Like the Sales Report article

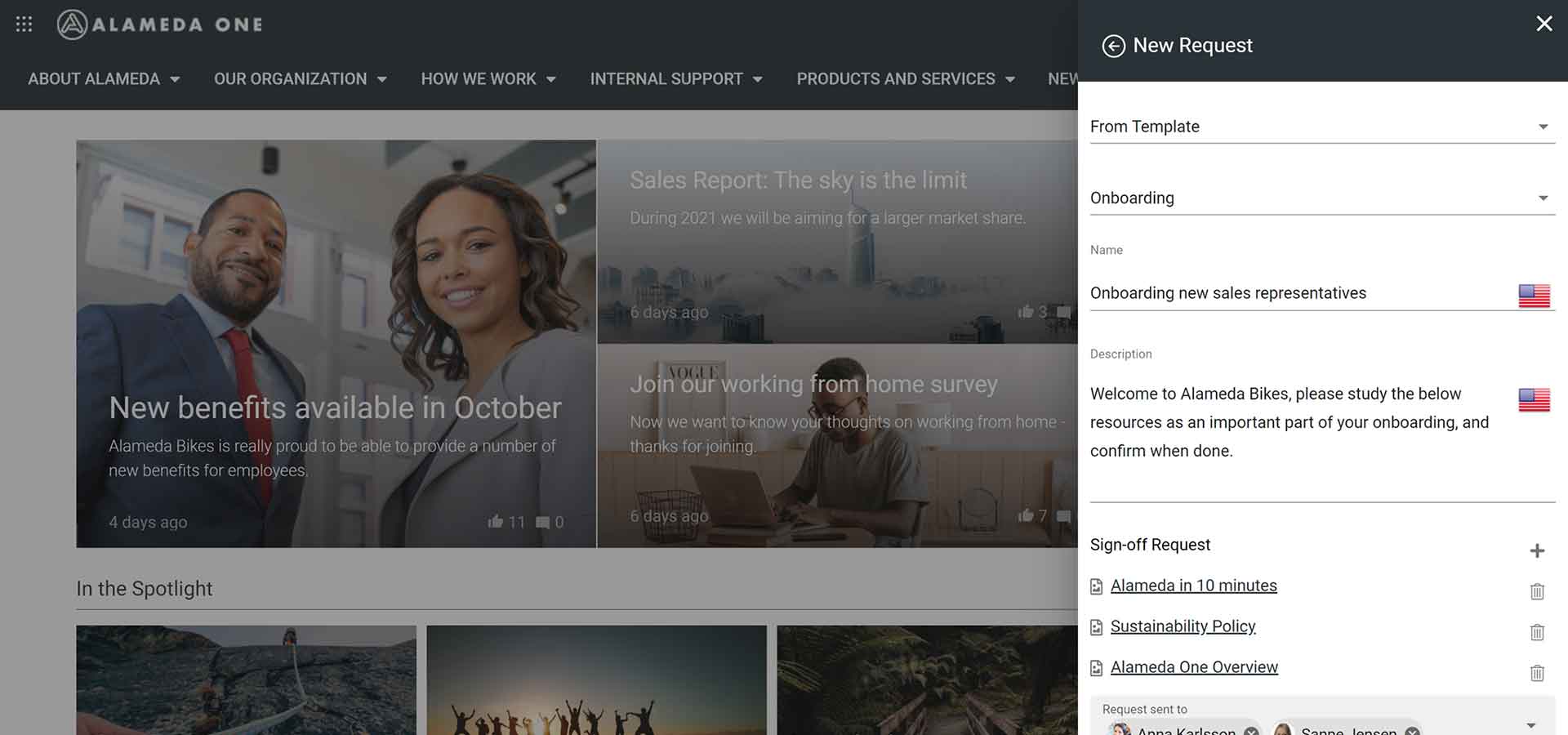pyautogui.click(x=1026, y=311)
